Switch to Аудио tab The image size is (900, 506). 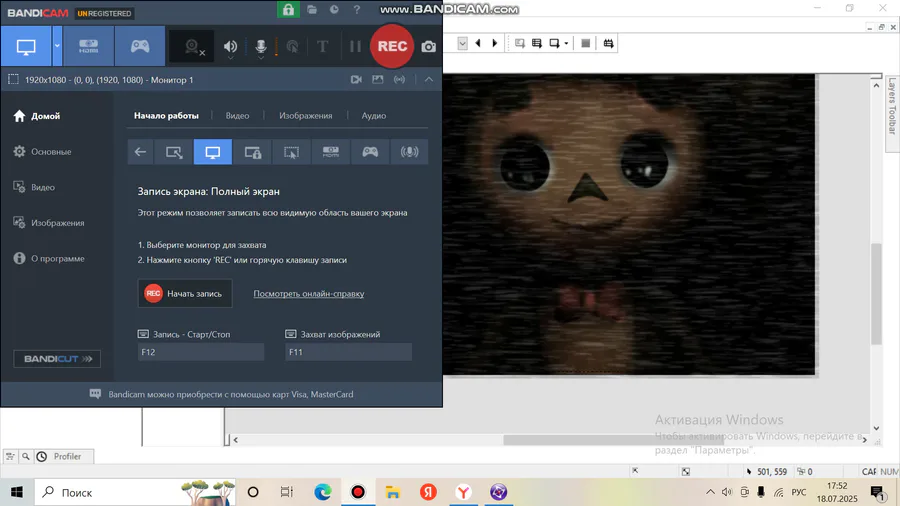coord(373,115)
